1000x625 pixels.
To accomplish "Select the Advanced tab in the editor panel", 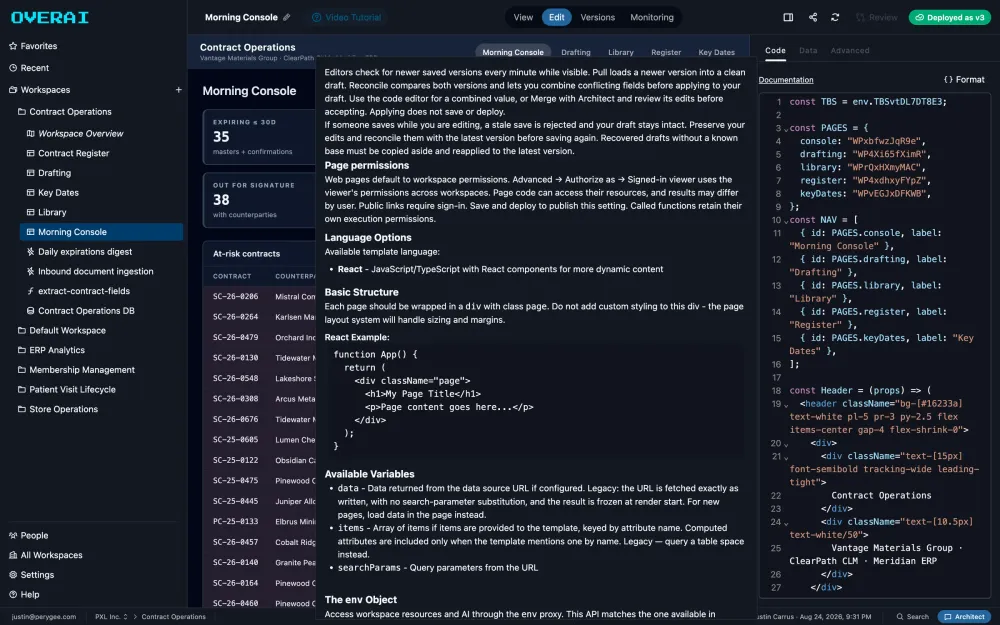I will pyautogui.click(x=849, y=50).
